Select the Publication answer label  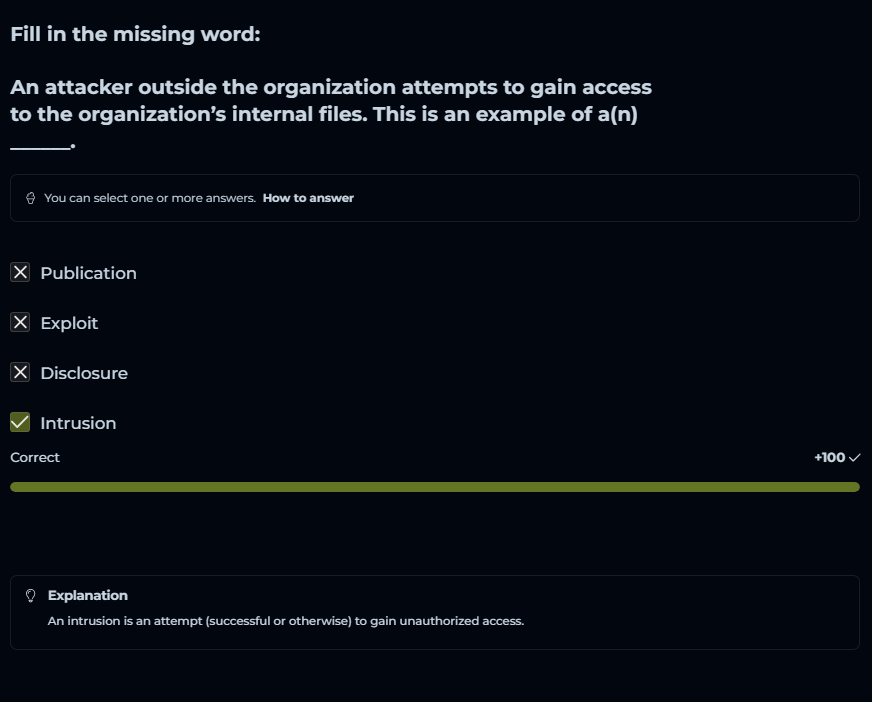point(88,273)
